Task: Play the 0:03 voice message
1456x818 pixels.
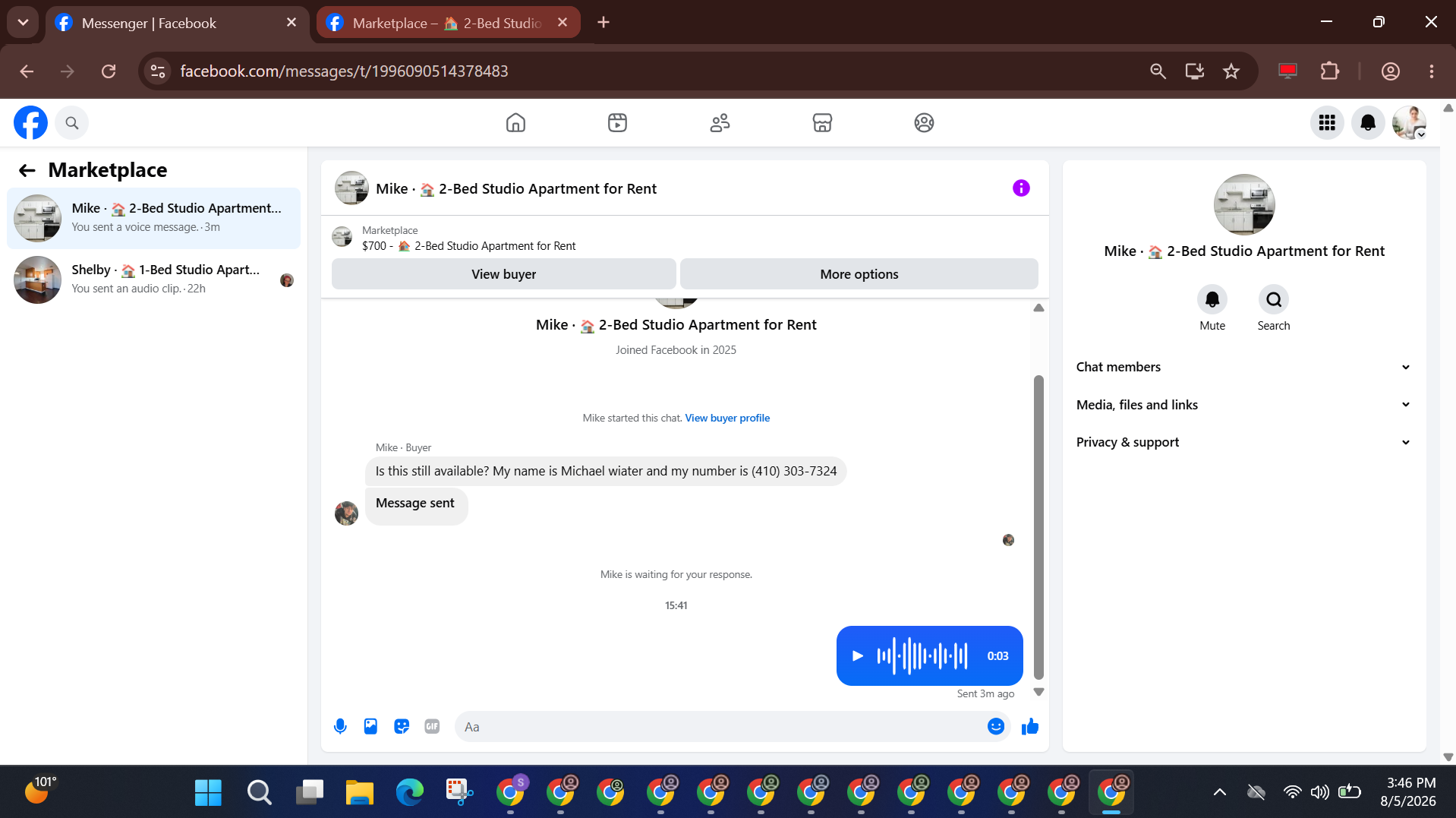Action: click(x=858, y=655)
